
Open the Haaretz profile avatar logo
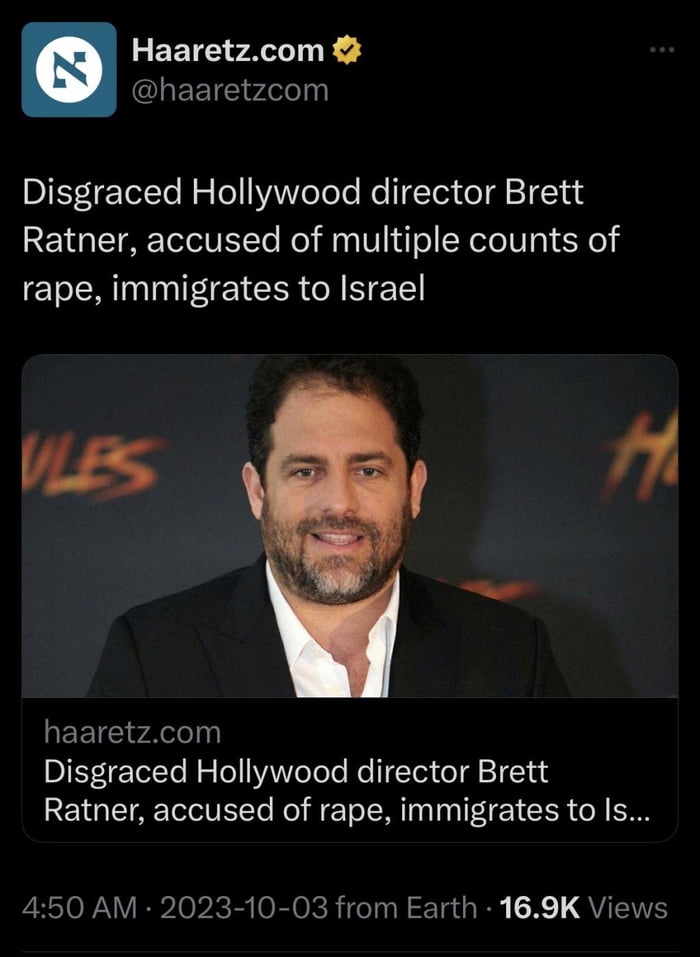point(69,70)
